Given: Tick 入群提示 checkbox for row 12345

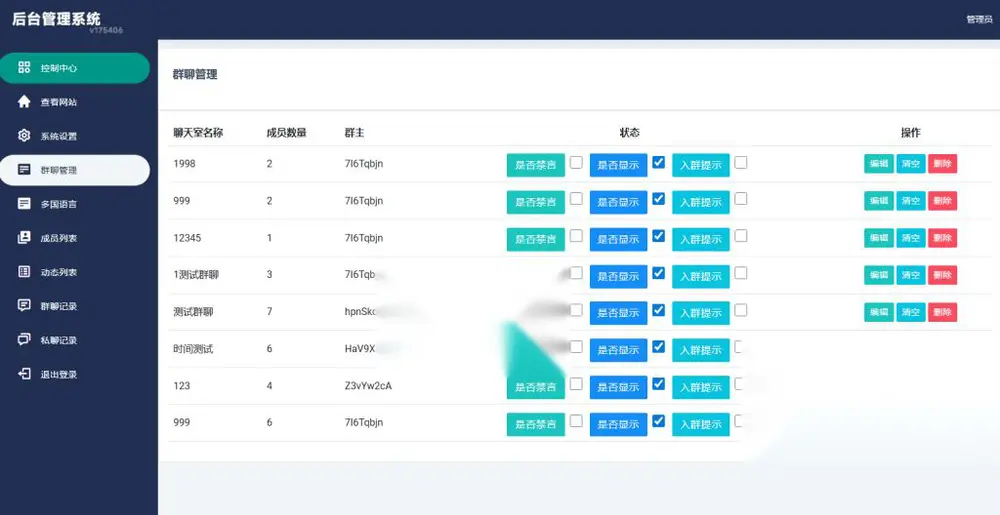Looking at the screenshot, I should point(740,236).
